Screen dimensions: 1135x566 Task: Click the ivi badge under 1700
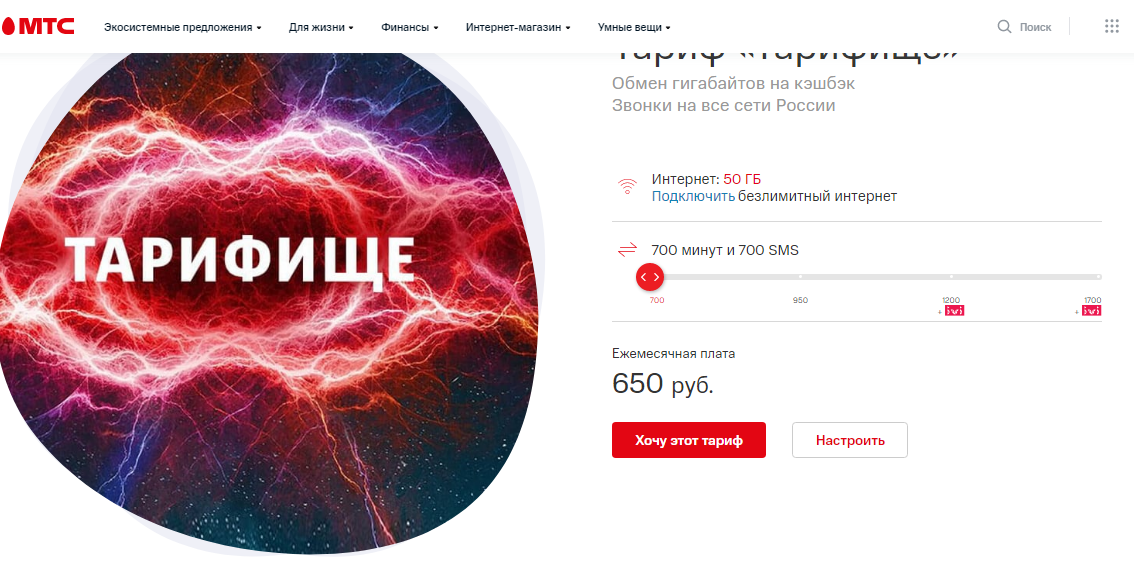click(1092, 311)
